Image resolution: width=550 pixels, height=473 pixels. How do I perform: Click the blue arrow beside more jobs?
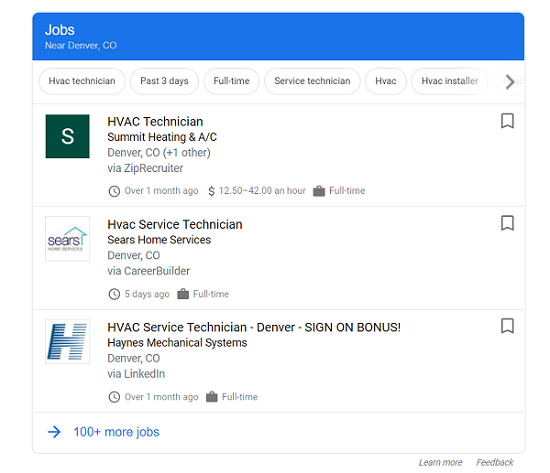[x=54, y=432]
